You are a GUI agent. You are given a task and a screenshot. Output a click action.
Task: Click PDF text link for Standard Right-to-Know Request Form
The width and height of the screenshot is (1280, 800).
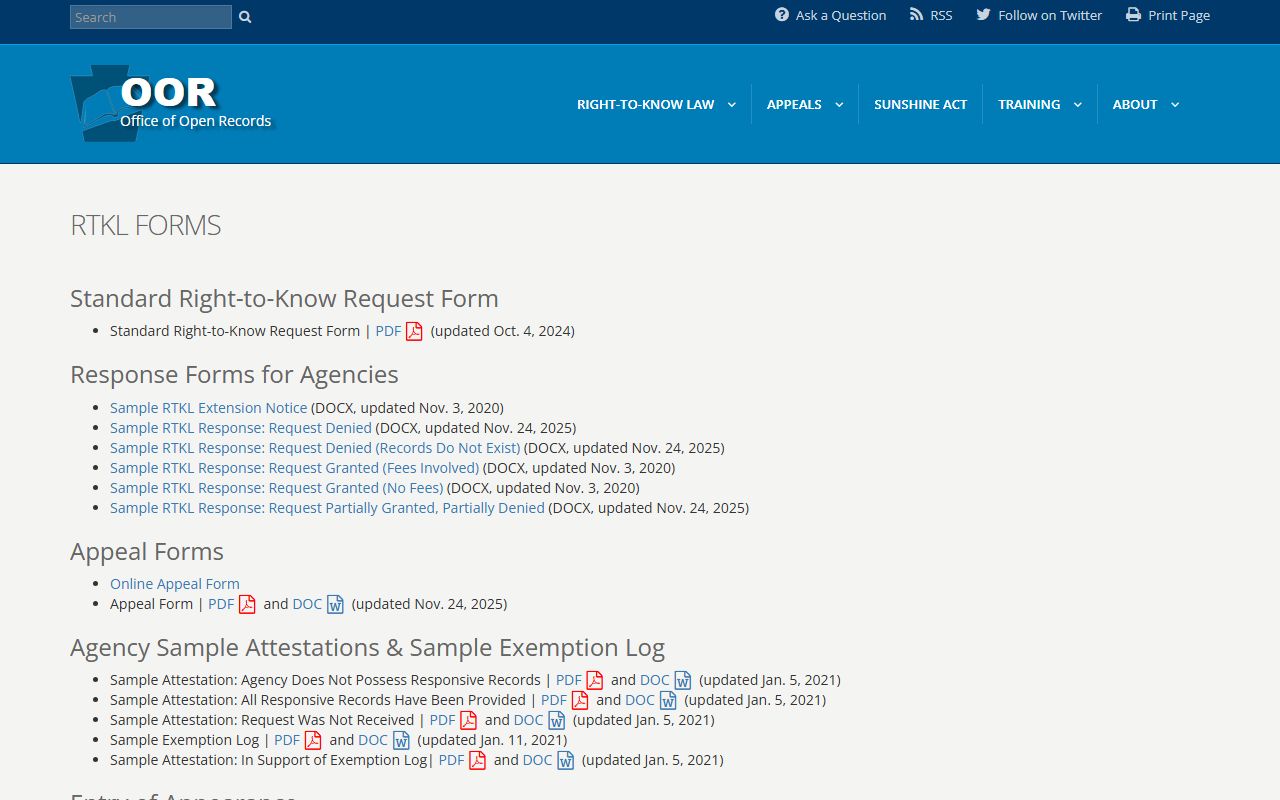(x=388, y=331)
